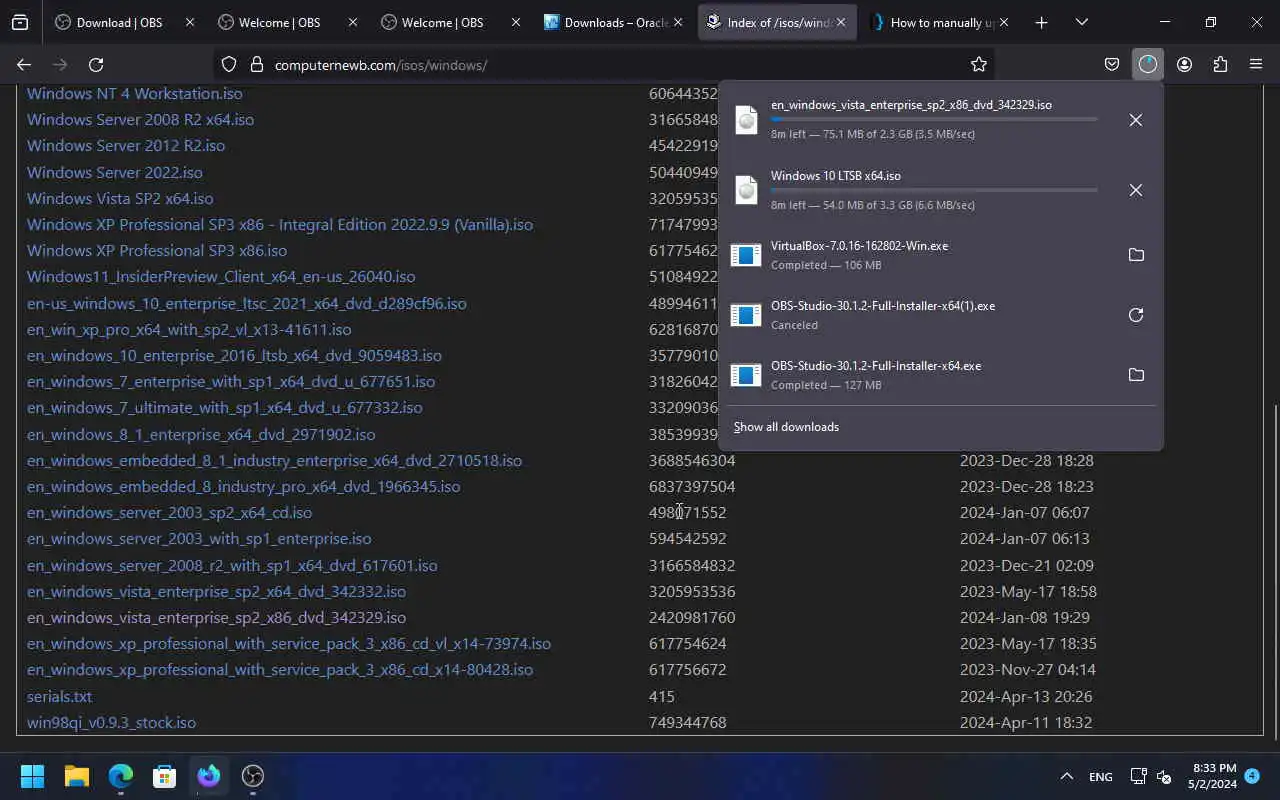The width and height of the screenshot is (1280, 800).
Task: Open en_windows_7_ultimate_with_sp1 iso link
Action: (225, 407)
